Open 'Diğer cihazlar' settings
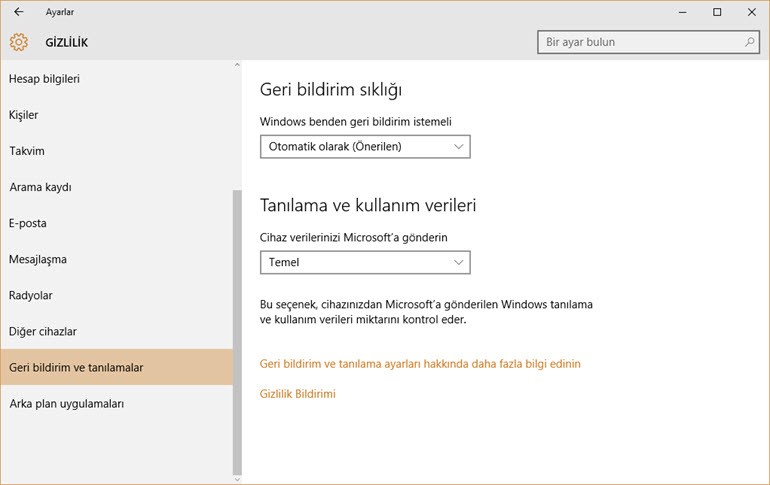 click(43, 331)
